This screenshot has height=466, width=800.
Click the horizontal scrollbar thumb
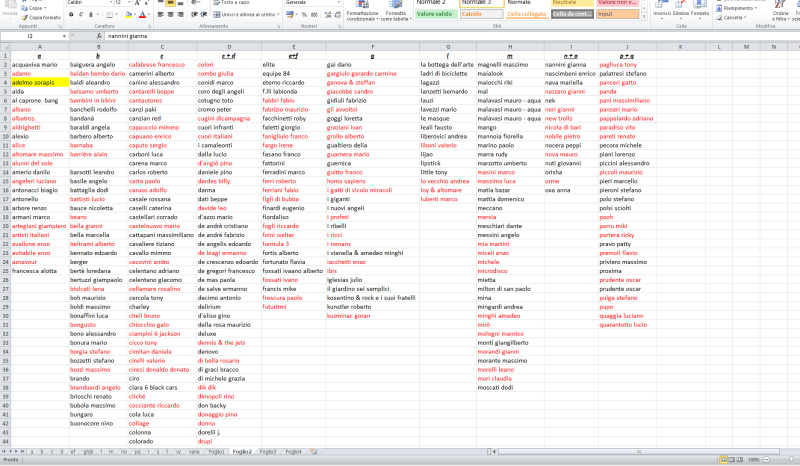tap(638, 452)
